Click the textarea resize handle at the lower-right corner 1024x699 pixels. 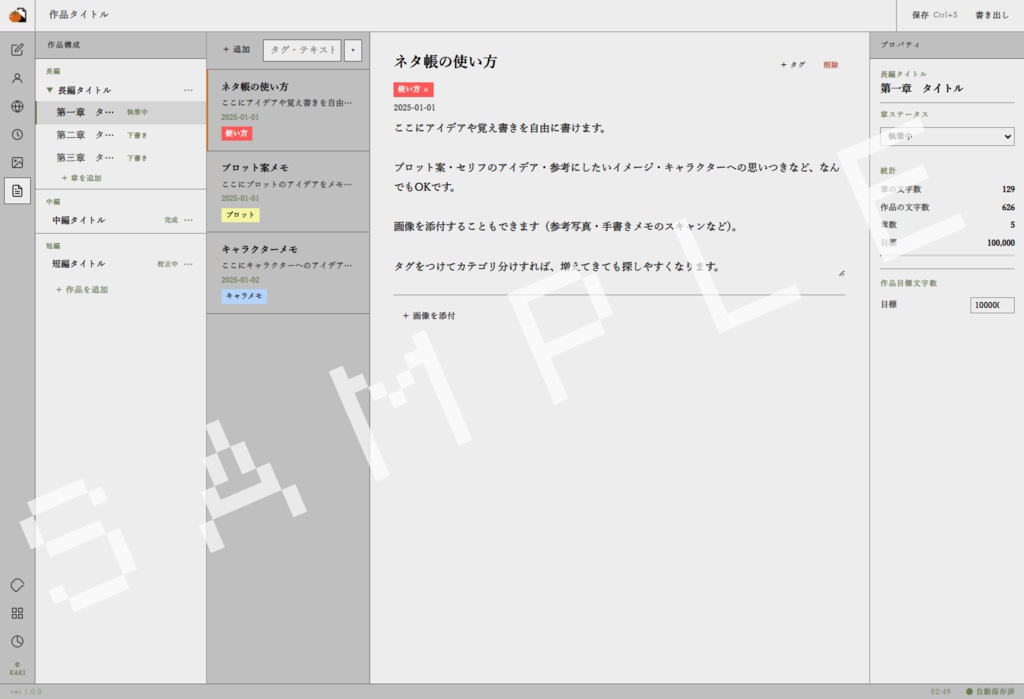click(841, 273)
